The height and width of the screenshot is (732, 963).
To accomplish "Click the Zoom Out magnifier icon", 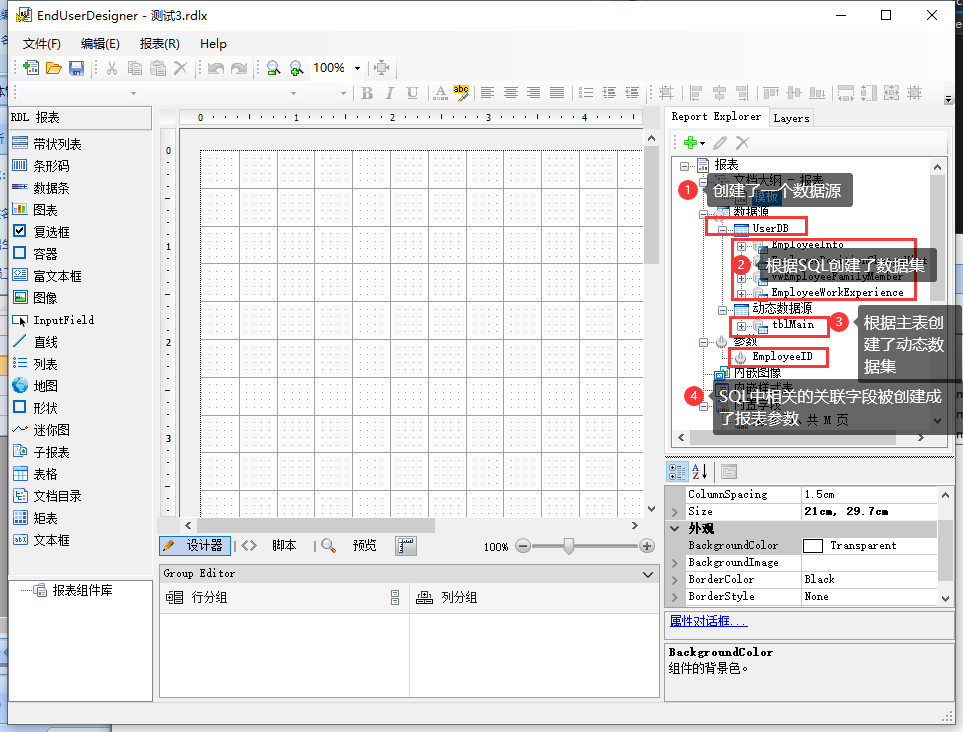I will click(273, 68).
